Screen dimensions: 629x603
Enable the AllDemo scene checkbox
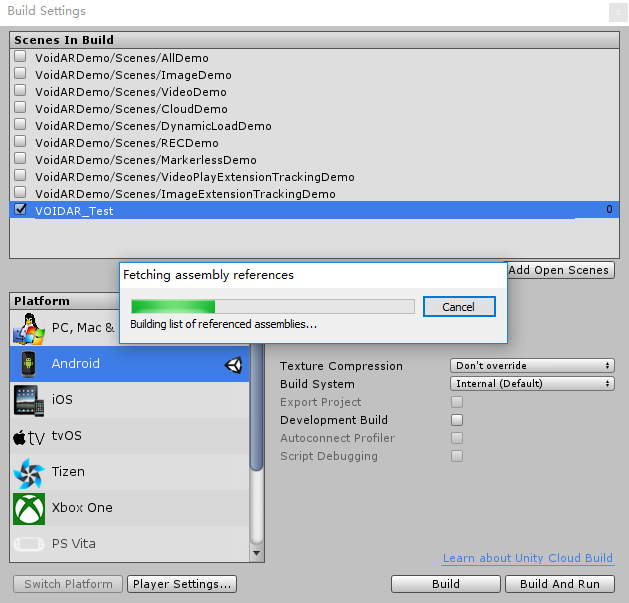coord(20,56)
